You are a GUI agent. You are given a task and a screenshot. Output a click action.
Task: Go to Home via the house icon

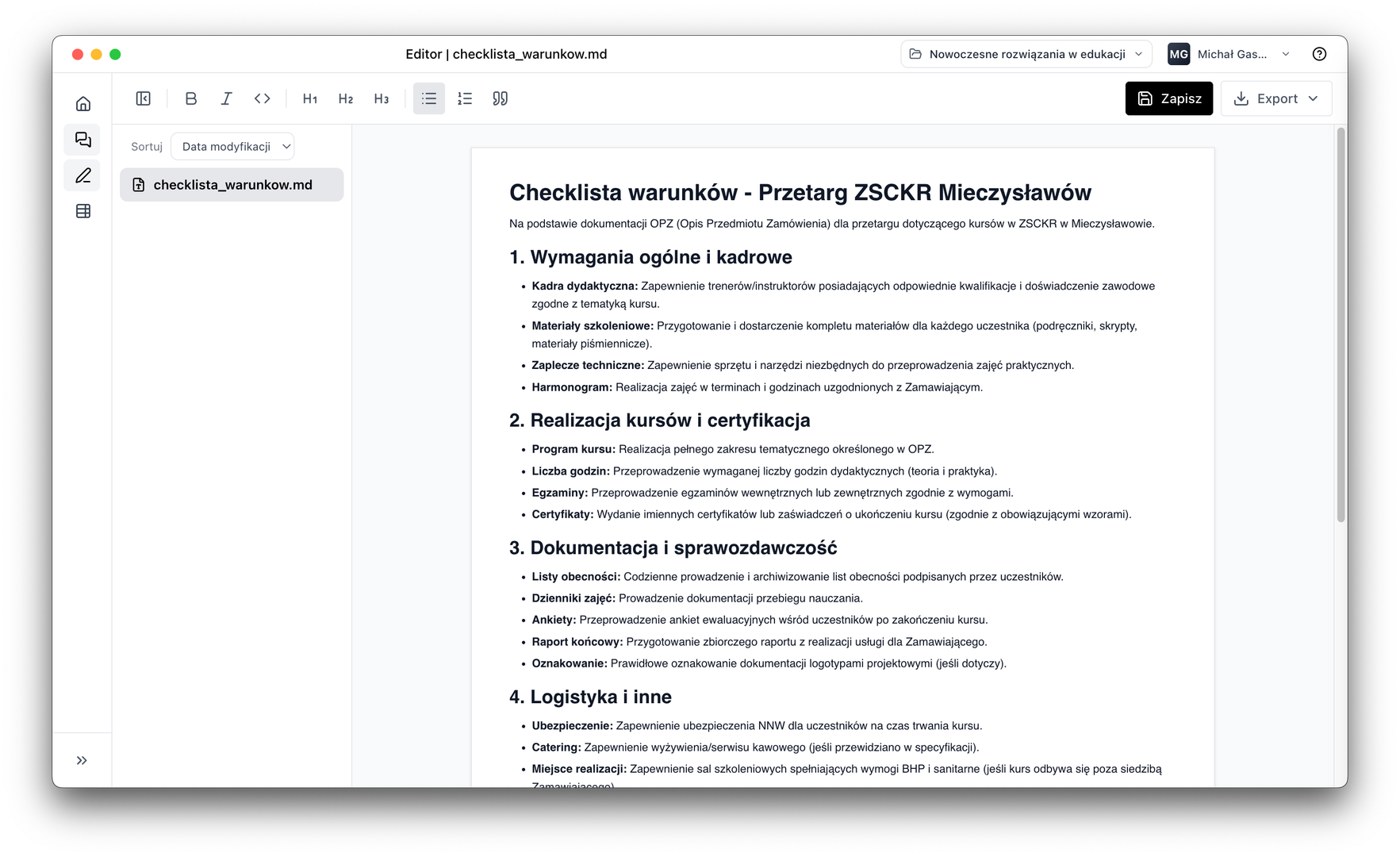[82, 103]
